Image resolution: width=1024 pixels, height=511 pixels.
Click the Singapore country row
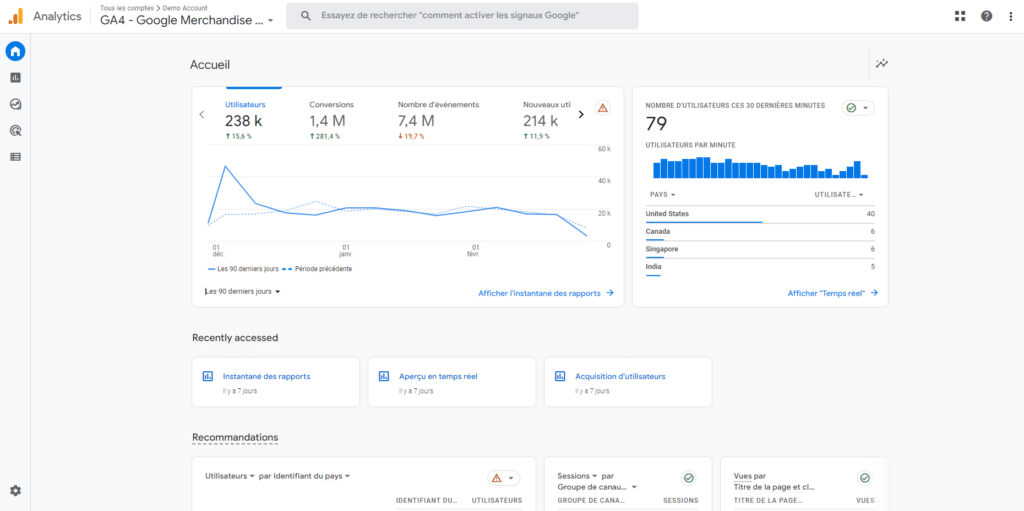[x=760, y=250]
